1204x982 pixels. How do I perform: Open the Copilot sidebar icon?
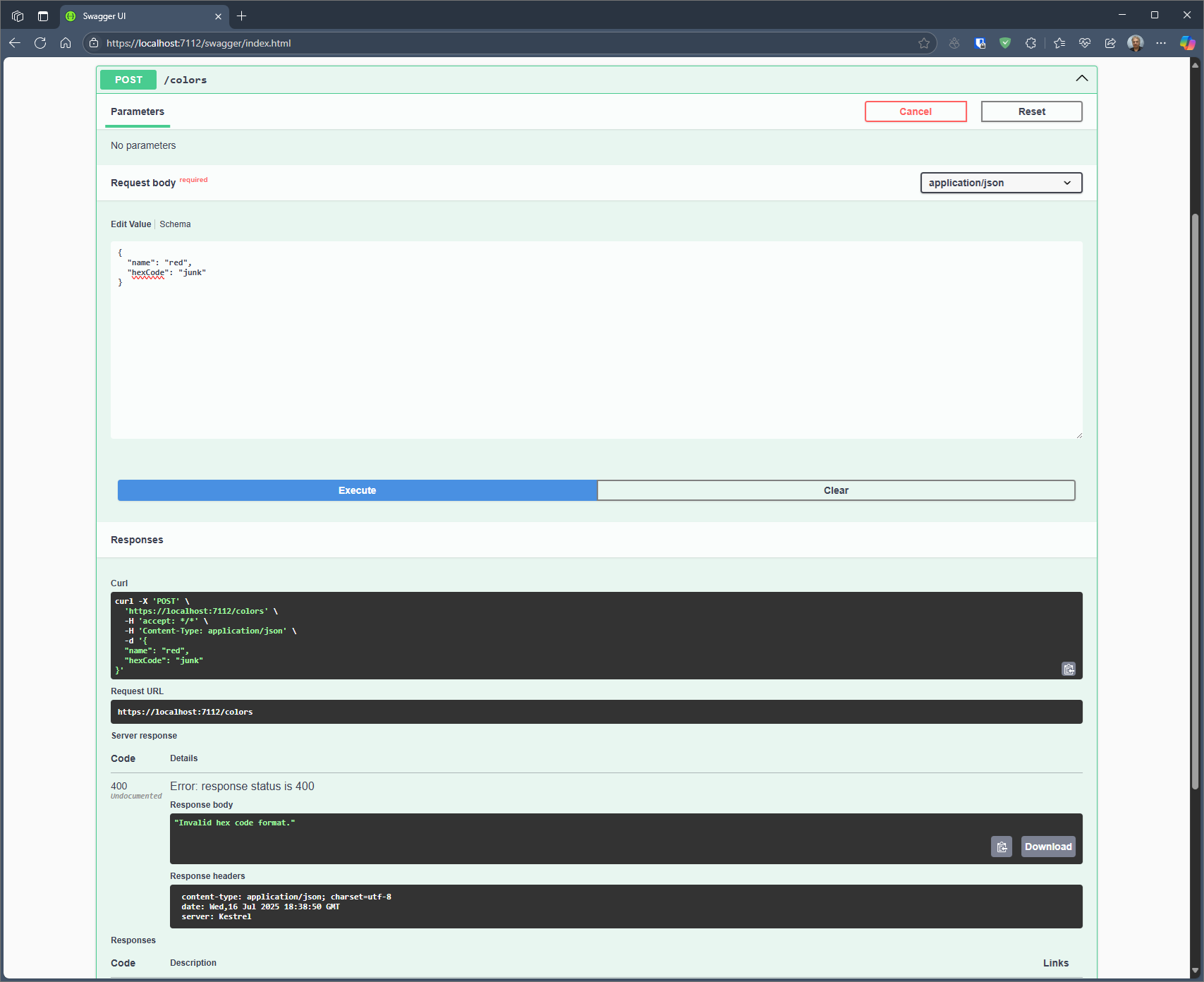point(1187,43)
